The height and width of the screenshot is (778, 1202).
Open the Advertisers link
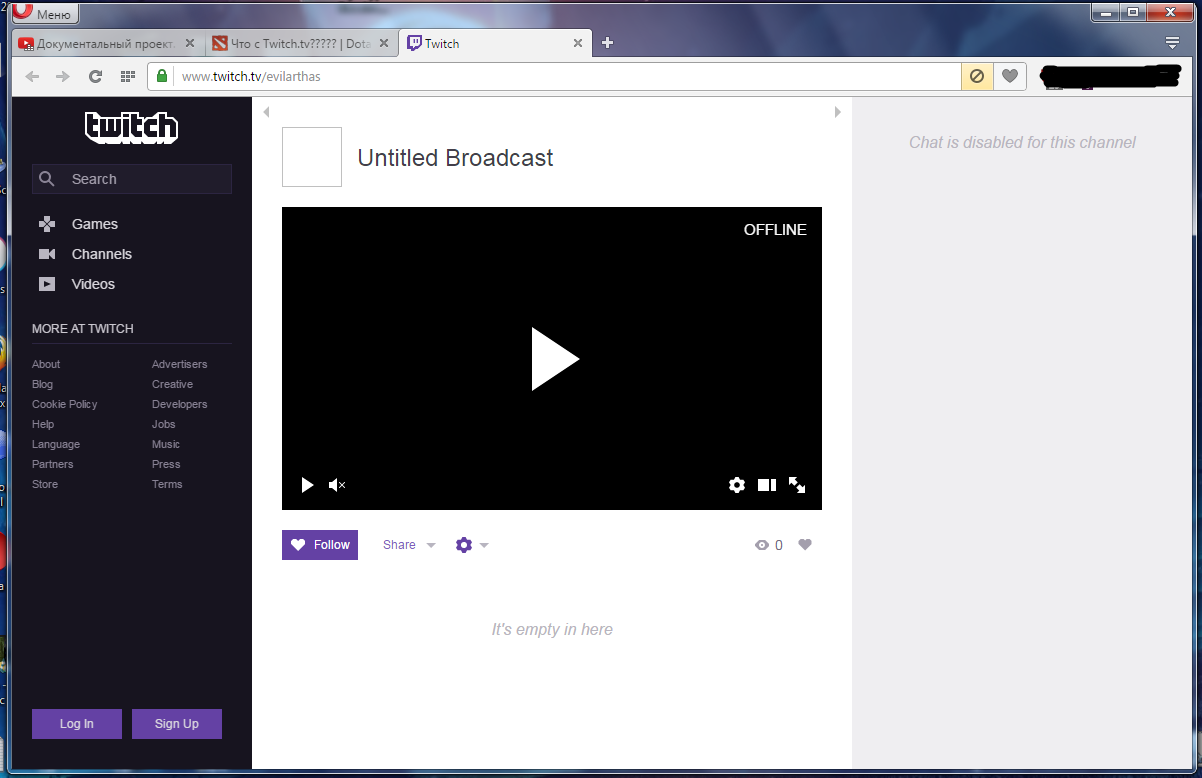pos(180,364)
